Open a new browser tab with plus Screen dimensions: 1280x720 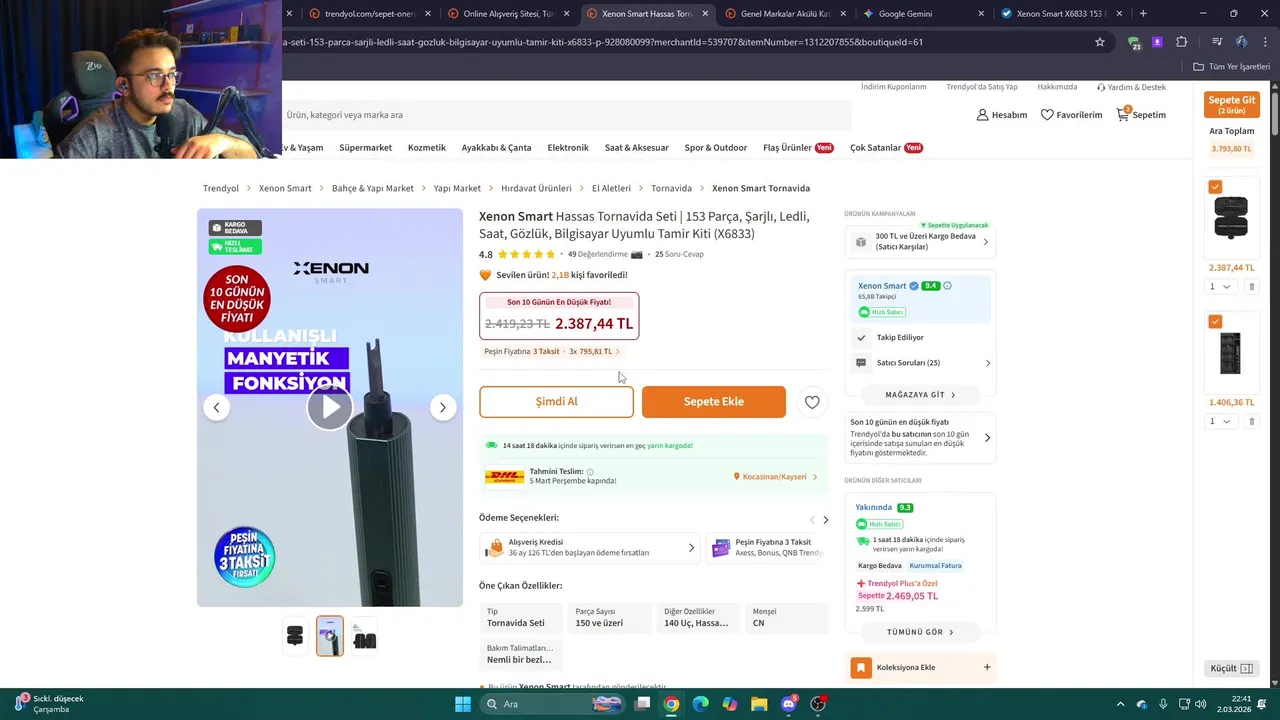point(1143,13)
